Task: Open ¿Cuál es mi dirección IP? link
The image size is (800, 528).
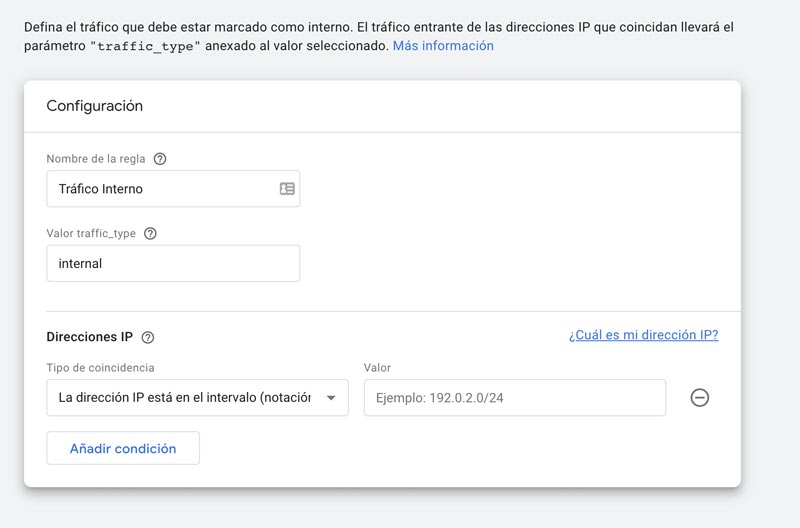Action: pos(643,335)
